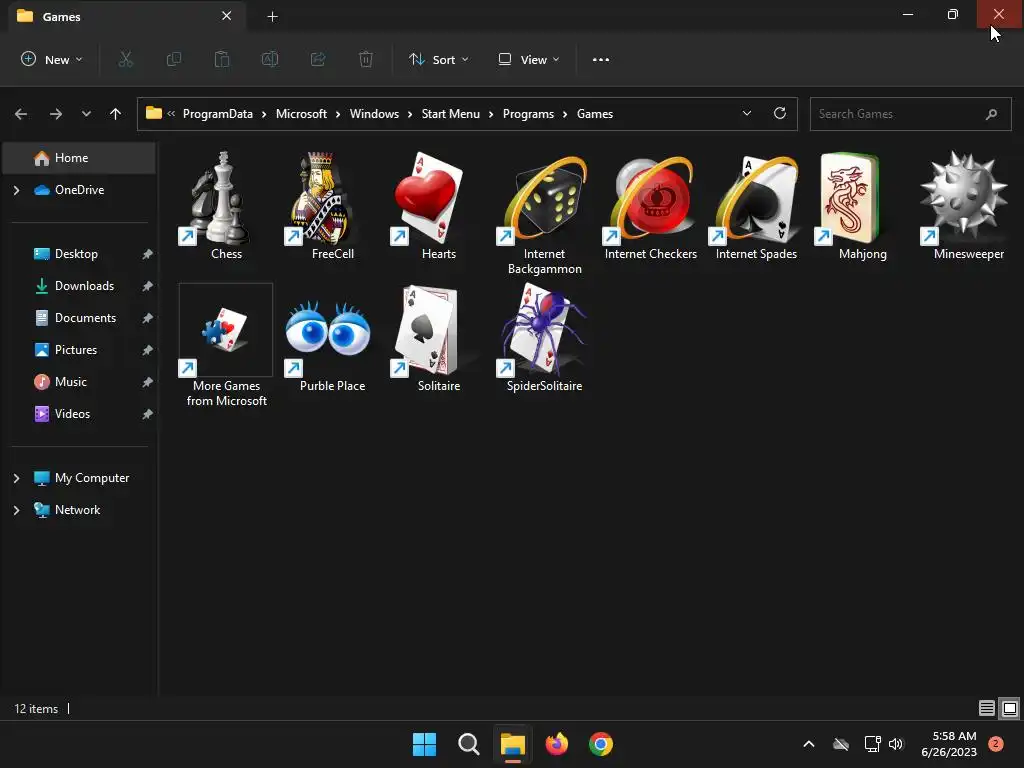The image size is (1024, 768).
Task: Launch Chrome from the taskbar
Action: click(x=601, y=744)
